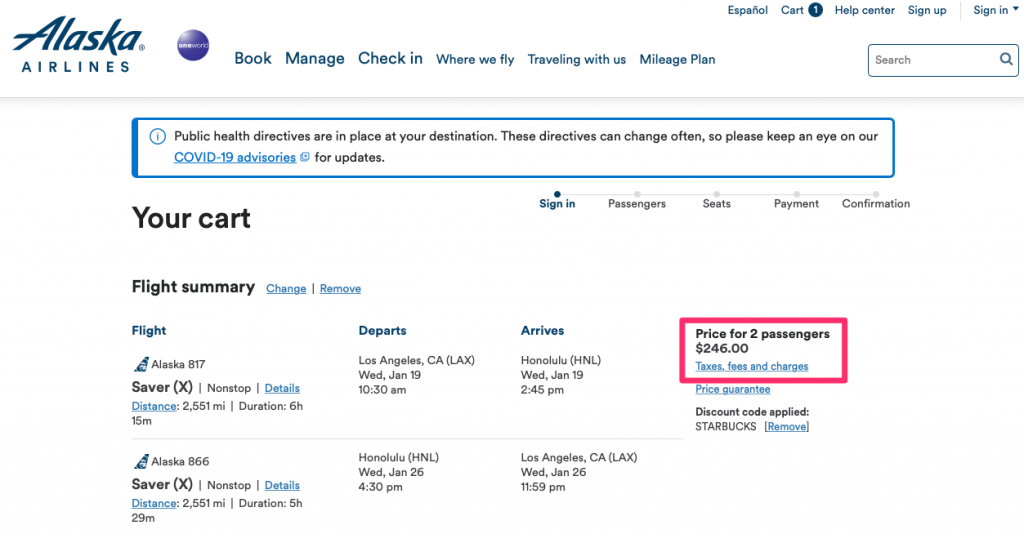View Taxes, fees and charges breakdown

coord(751,367)
